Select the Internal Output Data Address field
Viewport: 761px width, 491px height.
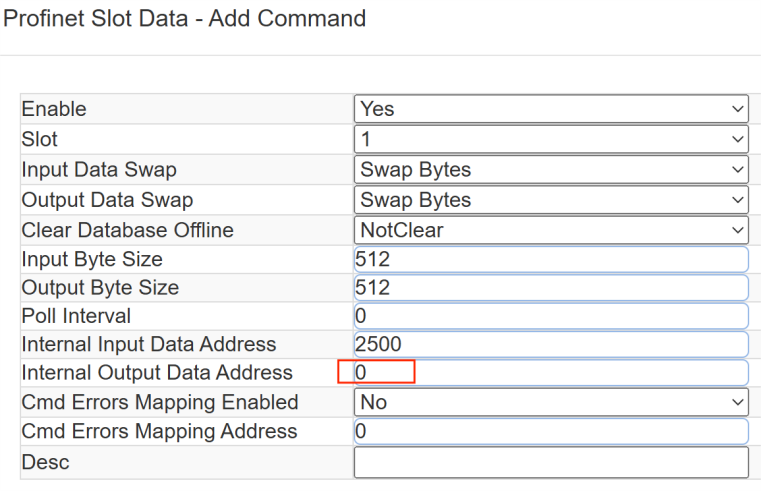click(x=551, y=373)
